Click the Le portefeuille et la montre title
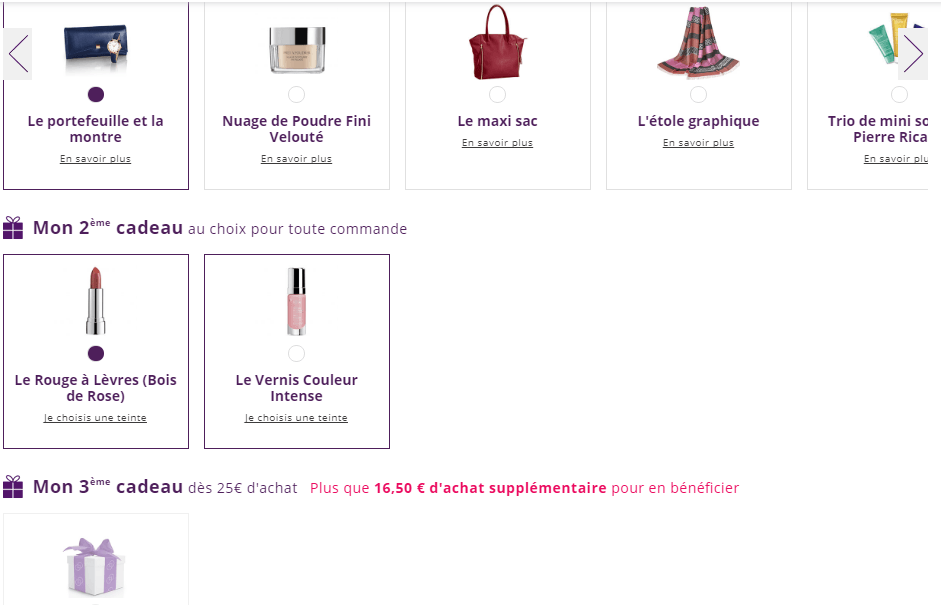This screenshot has height=605, width=941. tap(95, 129)
